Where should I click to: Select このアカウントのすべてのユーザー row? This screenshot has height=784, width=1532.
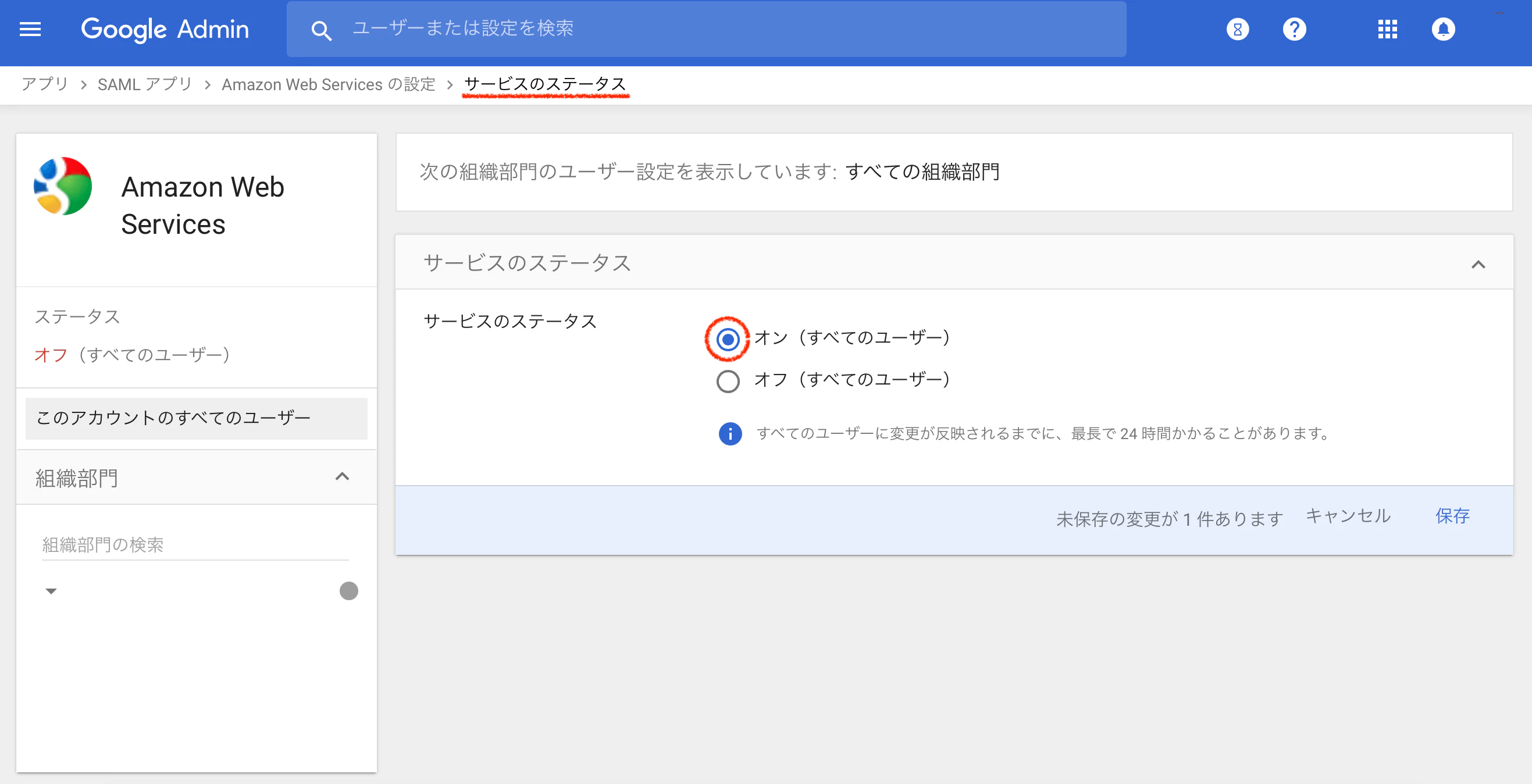[196, 418]
